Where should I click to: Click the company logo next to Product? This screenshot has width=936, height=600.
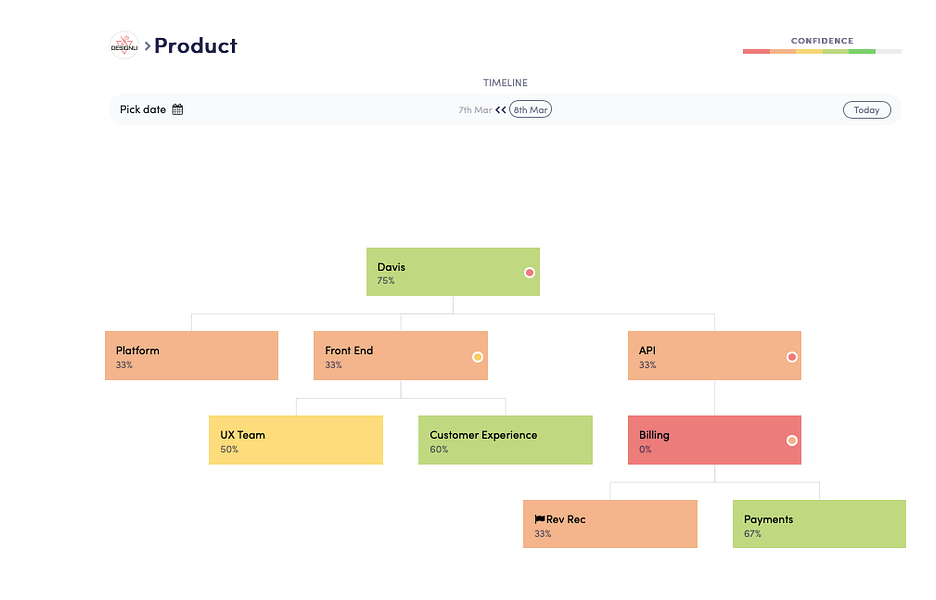point(124,45)
